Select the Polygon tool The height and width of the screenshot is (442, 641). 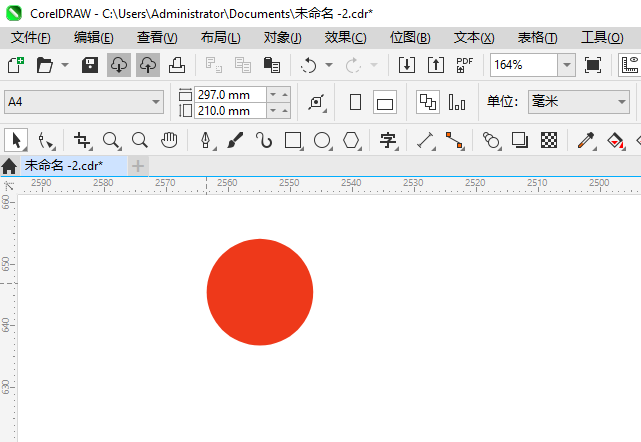coord(352,141)
